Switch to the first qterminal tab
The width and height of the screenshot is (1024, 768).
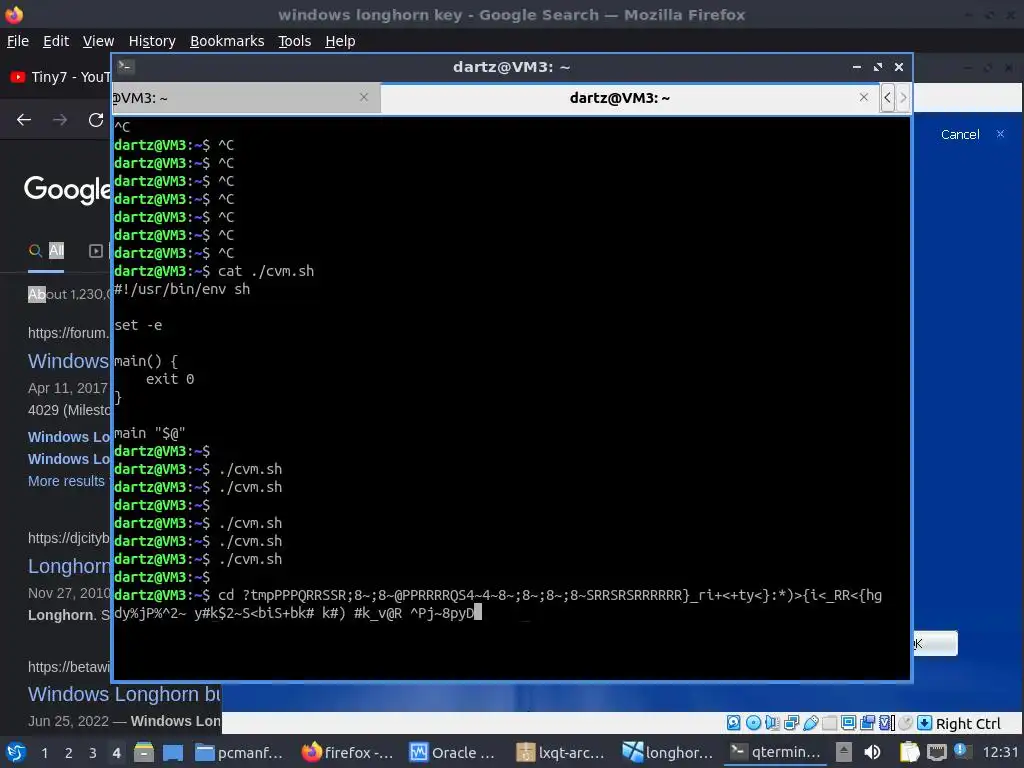click(x=246, y=98)
